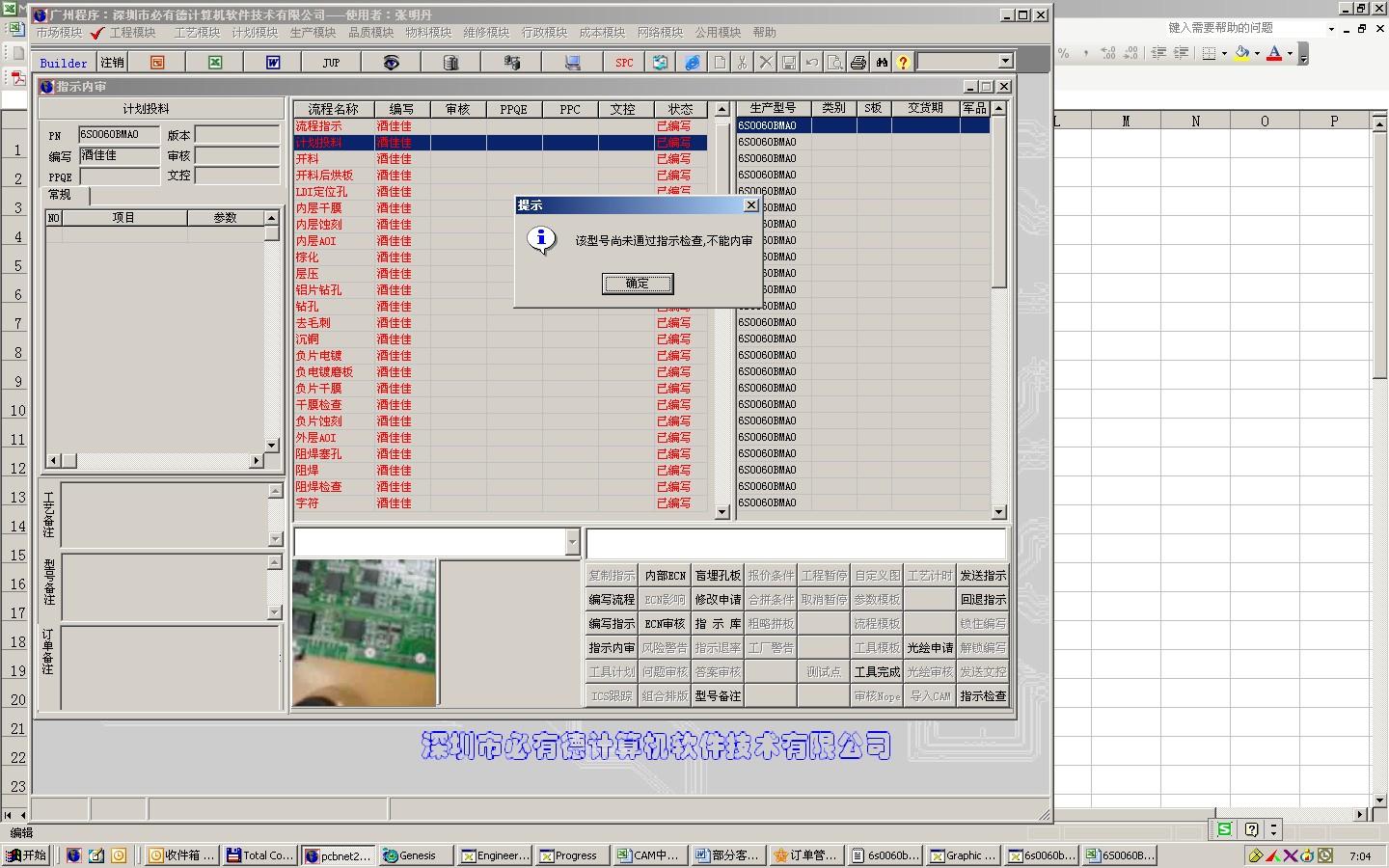Open the 工程模块 menu
Screen dimensions: 1389x868
click(x=133, y=33)
